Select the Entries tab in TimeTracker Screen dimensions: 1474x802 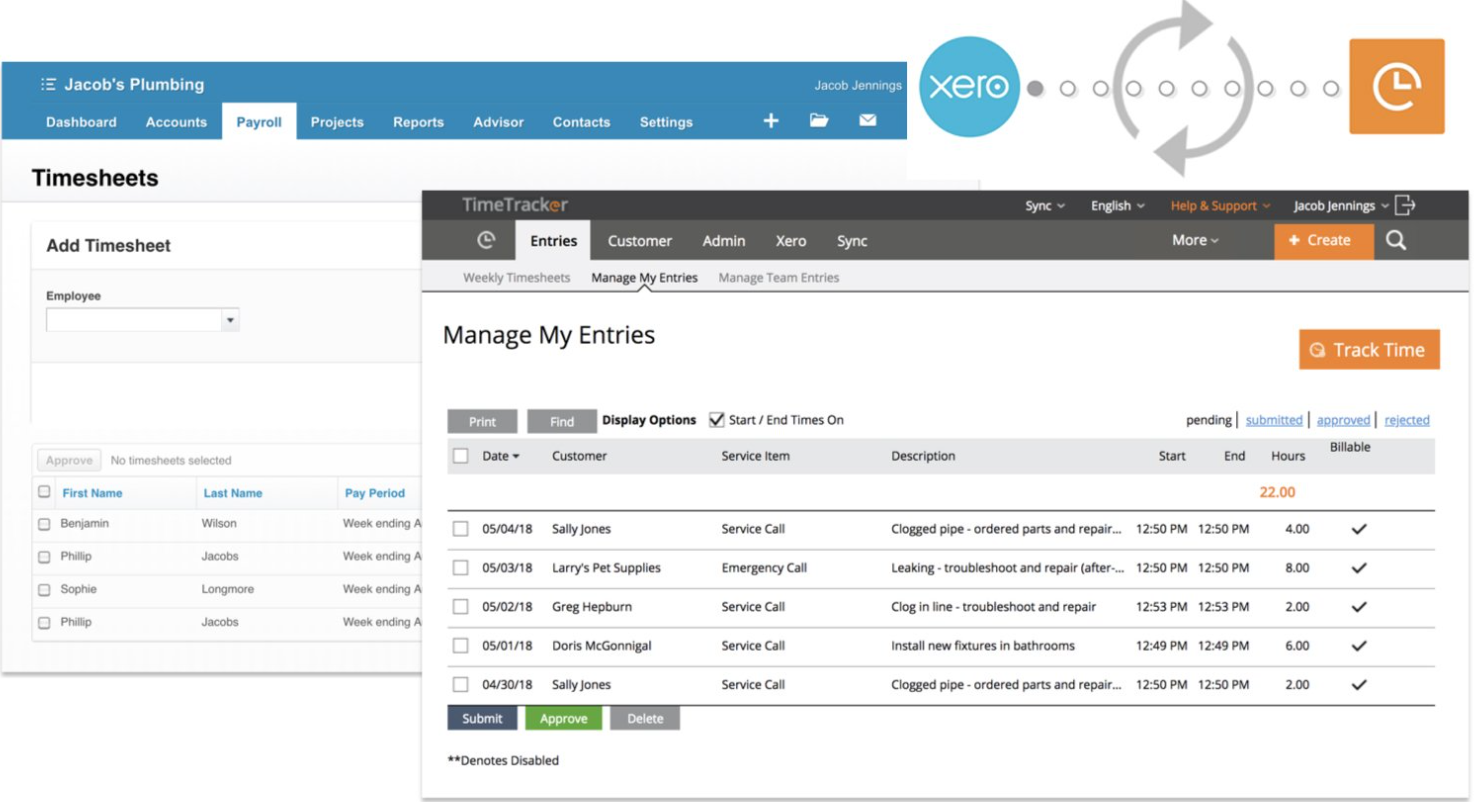coord(553,241)
